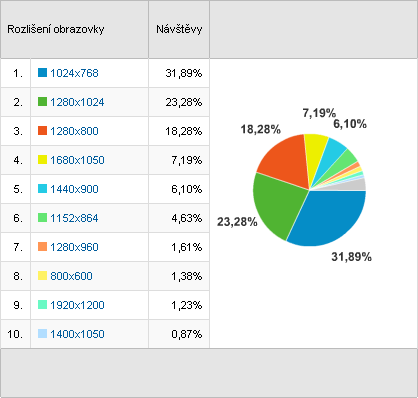Click the Návštěvy column header
This screenshot has width=418, height=398.
(x=179, y=29)
